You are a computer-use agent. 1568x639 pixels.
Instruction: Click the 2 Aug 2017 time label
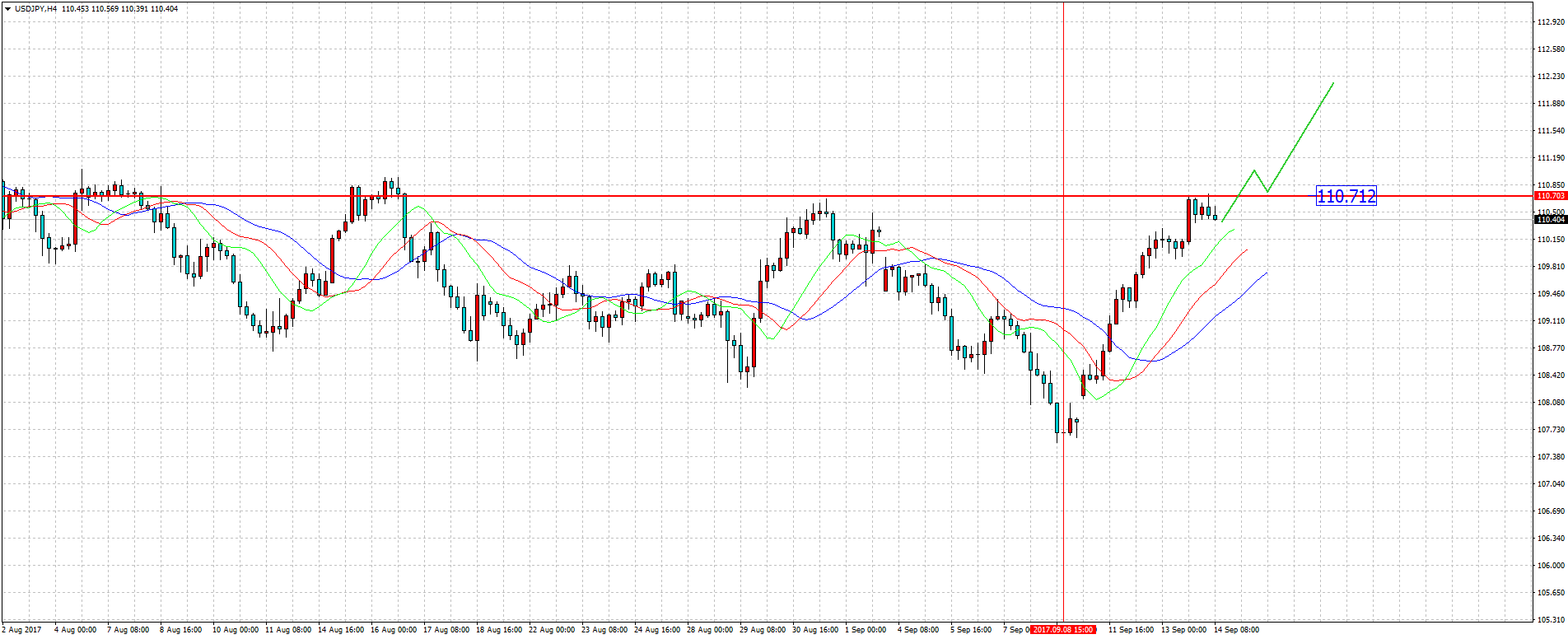22,630
